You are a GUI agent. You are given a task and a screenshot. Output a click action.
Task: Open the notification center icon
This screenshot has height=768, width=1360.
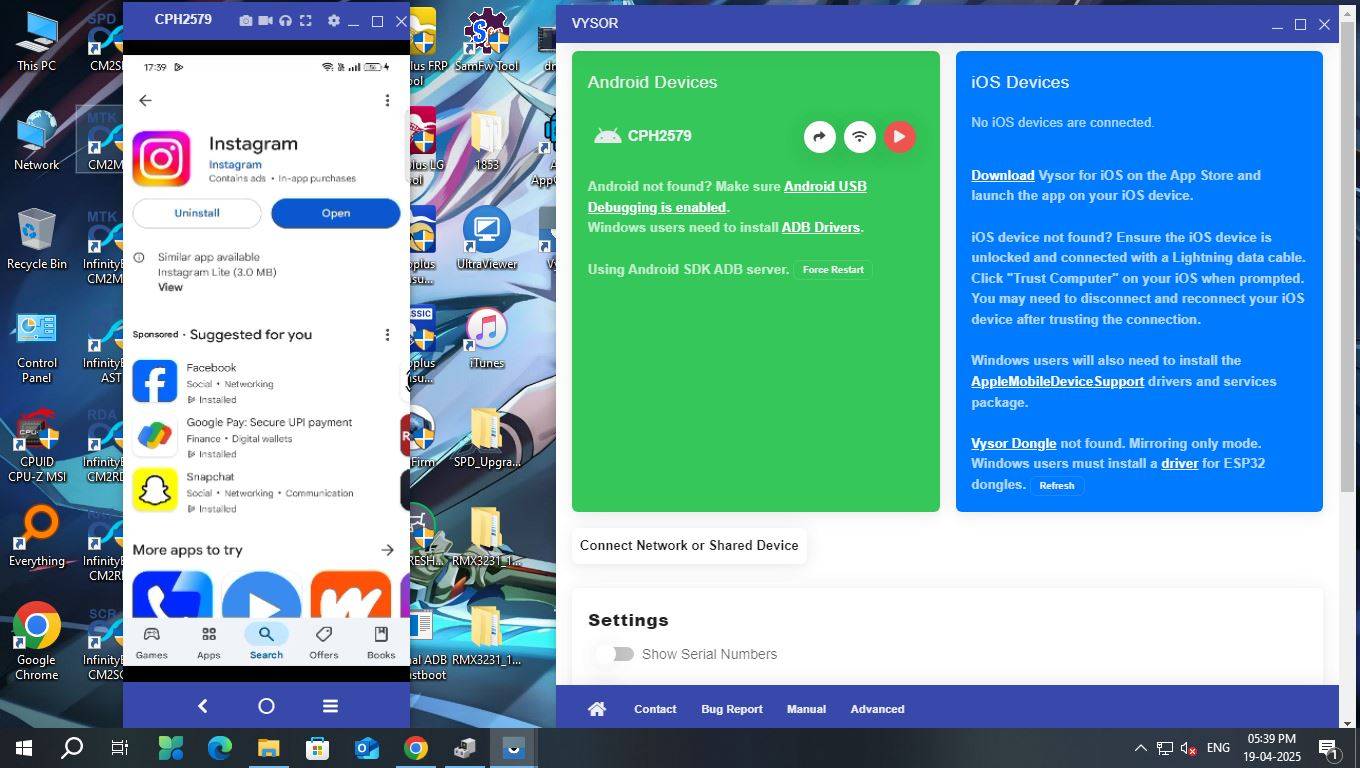pyautogui.click(x=1329, y=748)
